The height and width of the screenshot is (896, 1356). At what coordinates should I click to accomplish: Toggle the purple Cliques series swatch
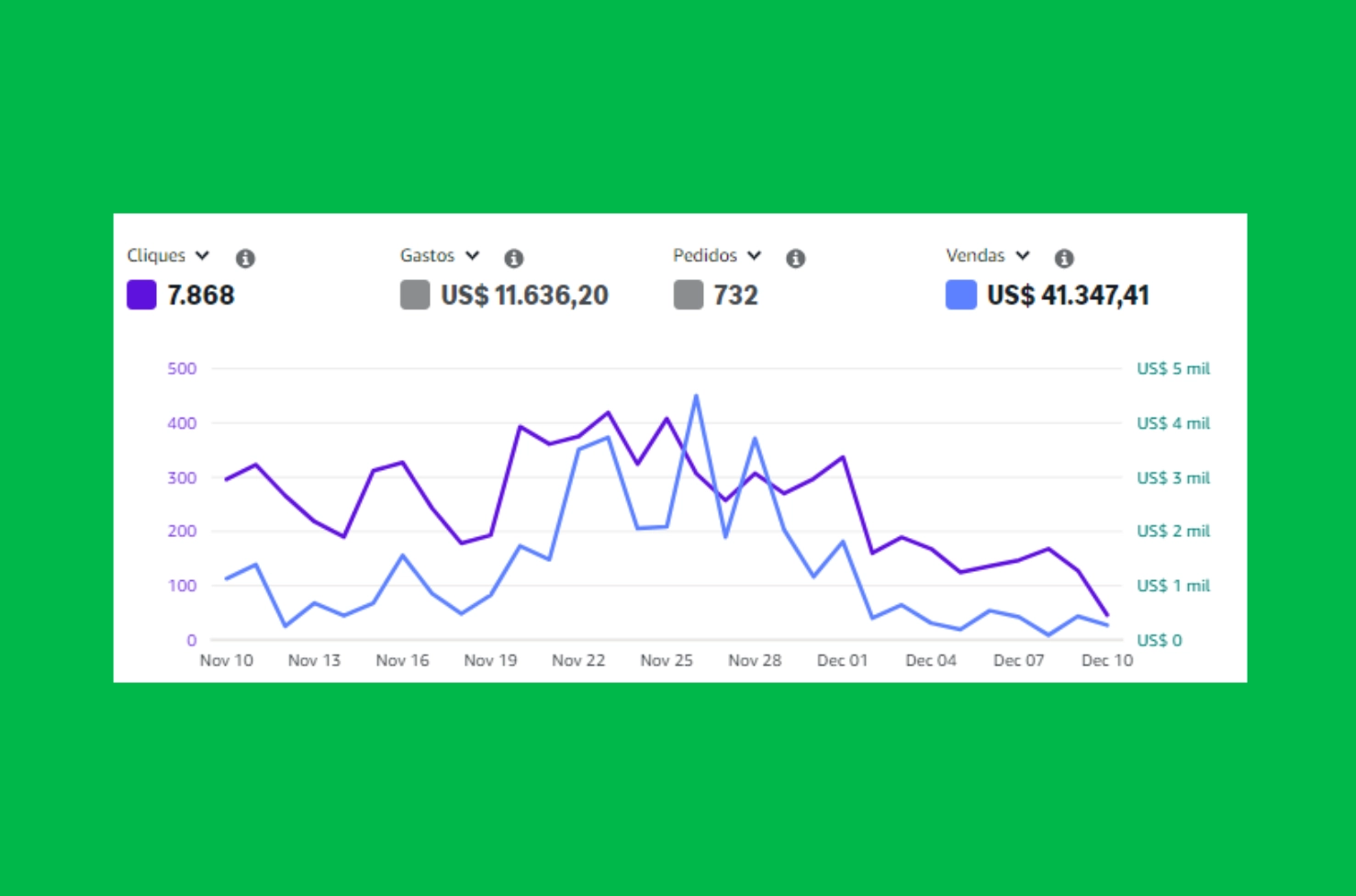141,295
